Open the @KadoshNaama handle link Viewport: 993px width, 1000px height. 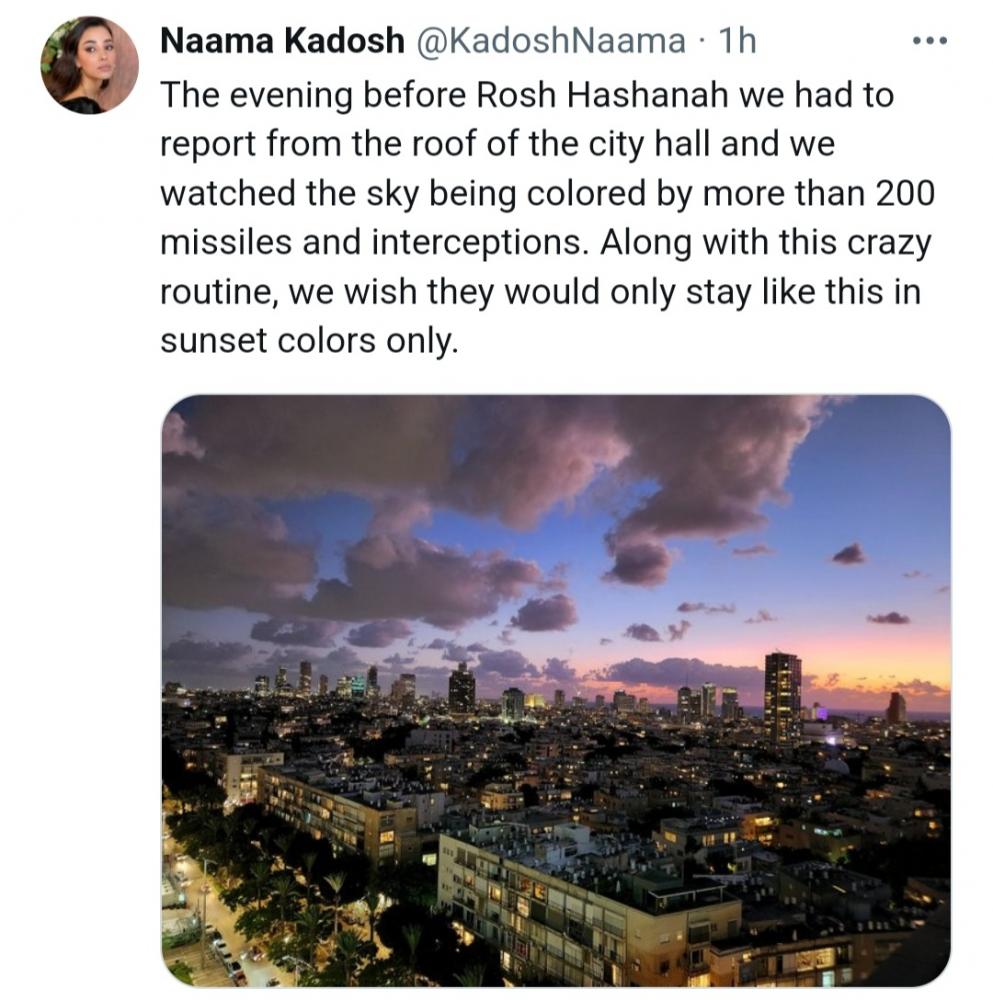click(551, 41)
